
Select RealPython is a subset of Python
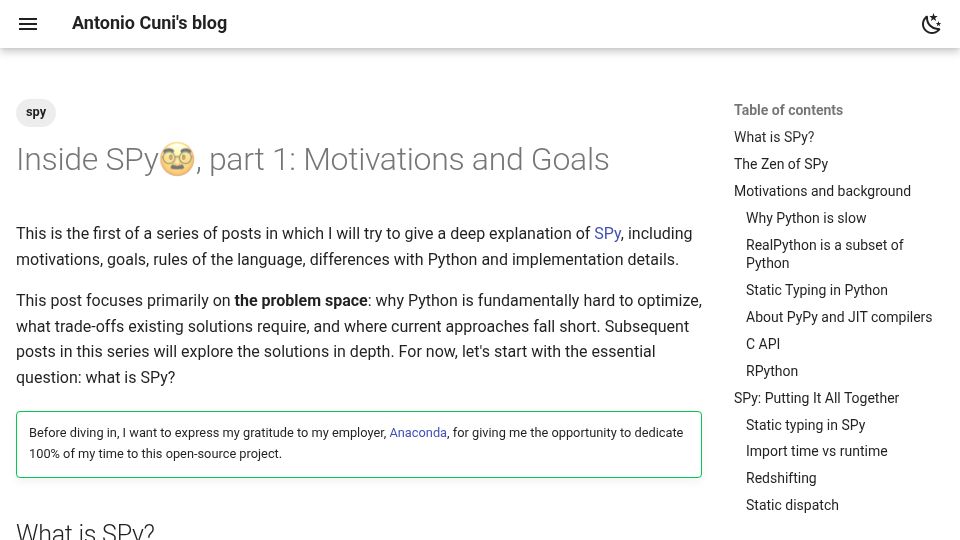pyautogui.click(x=824, y=254)
